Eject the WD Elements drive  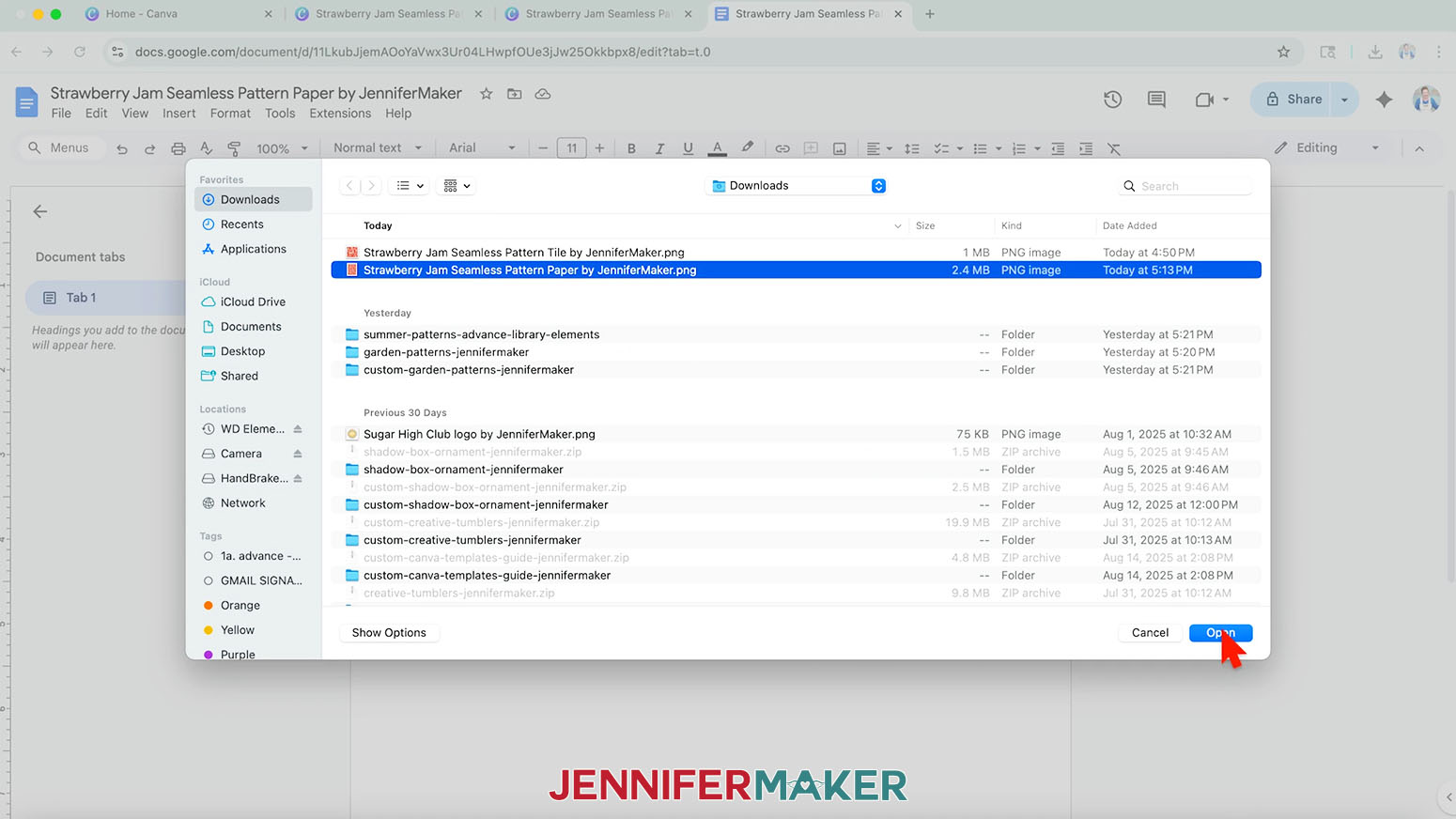pos(298,429)
